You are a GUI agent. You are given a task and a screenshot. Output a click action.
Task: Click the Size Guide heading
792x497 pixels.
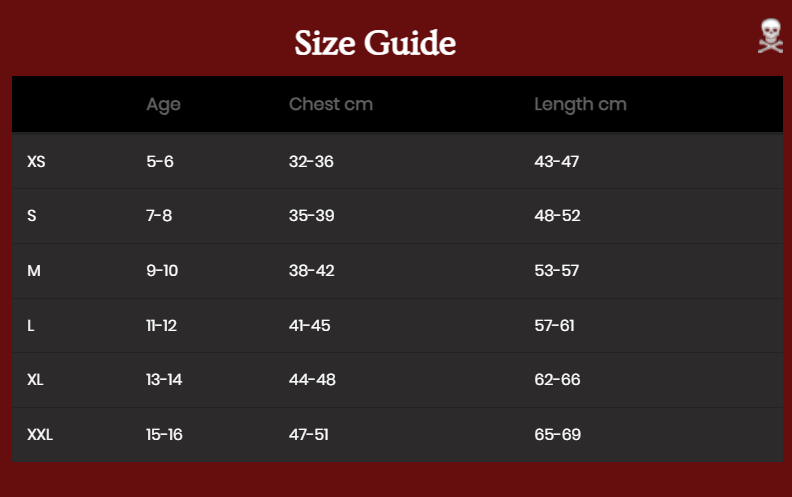point(375,43)
